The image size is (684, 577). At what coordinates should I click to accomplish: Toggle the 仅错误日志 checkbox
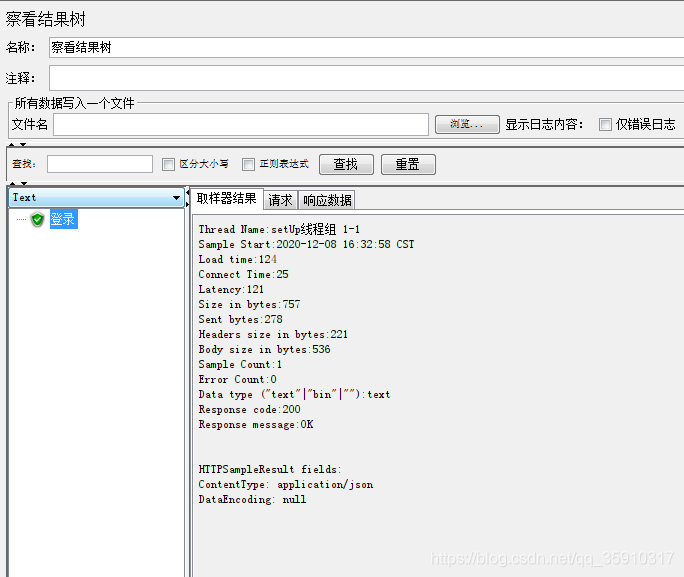coord(605,125)
